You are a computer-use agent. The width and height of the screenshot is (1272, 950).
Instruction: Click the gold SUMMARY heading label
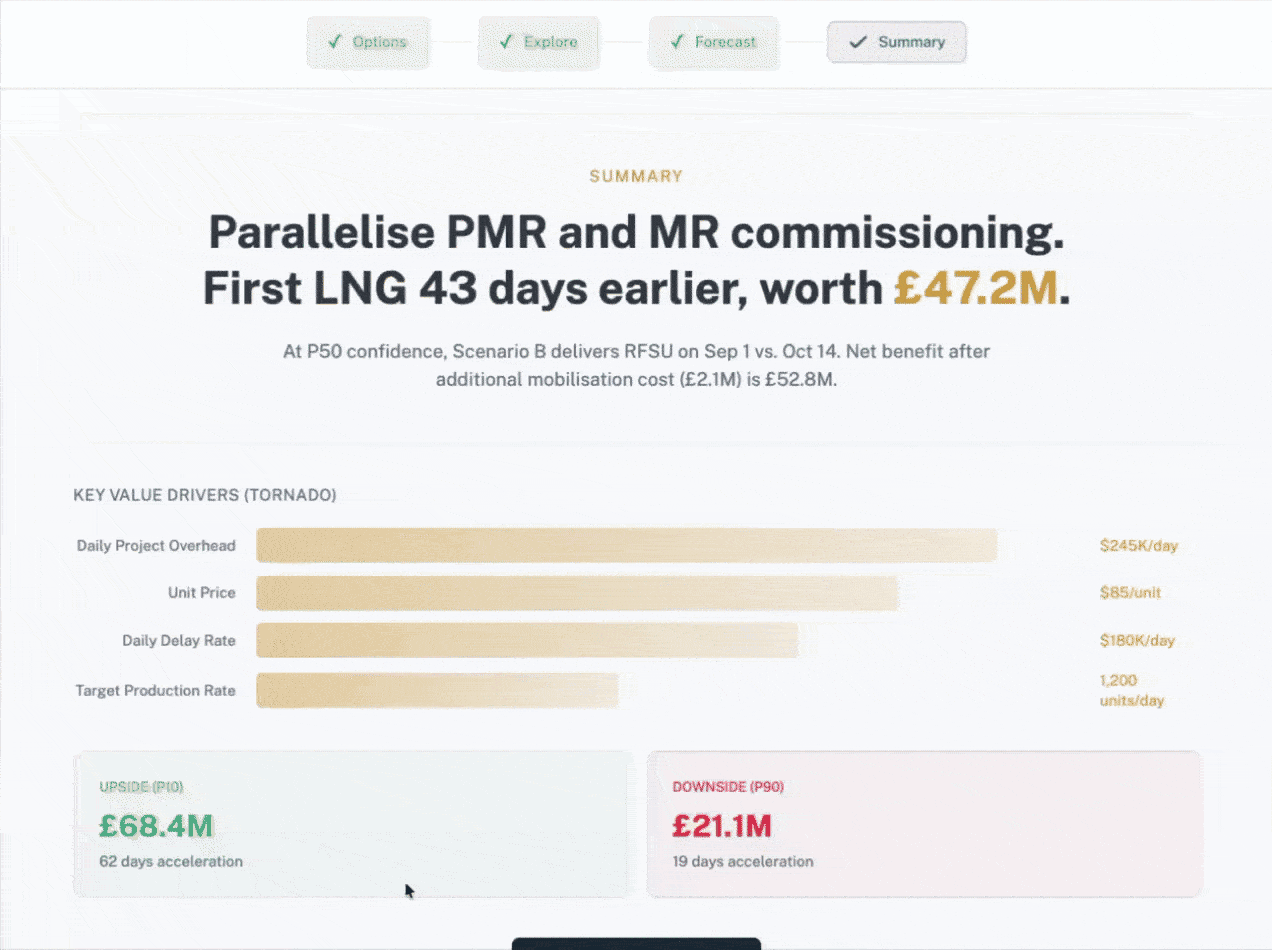click(x=636, y=176)
